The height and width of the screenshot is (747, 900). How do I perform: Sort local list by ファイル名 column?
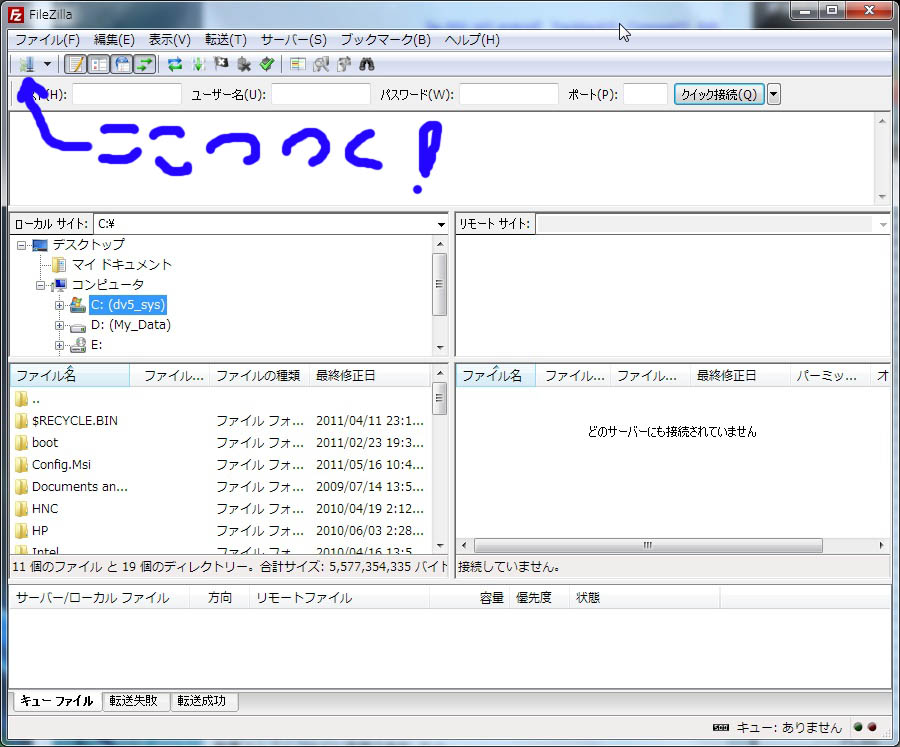click(70, 376)
